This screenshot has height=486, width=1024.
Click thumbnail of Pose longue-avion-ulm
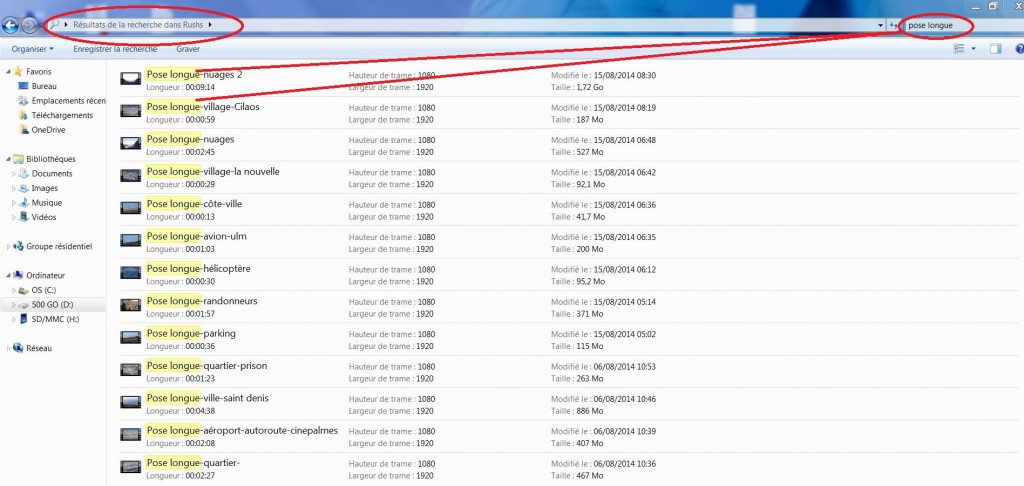[x=131, y=240]
